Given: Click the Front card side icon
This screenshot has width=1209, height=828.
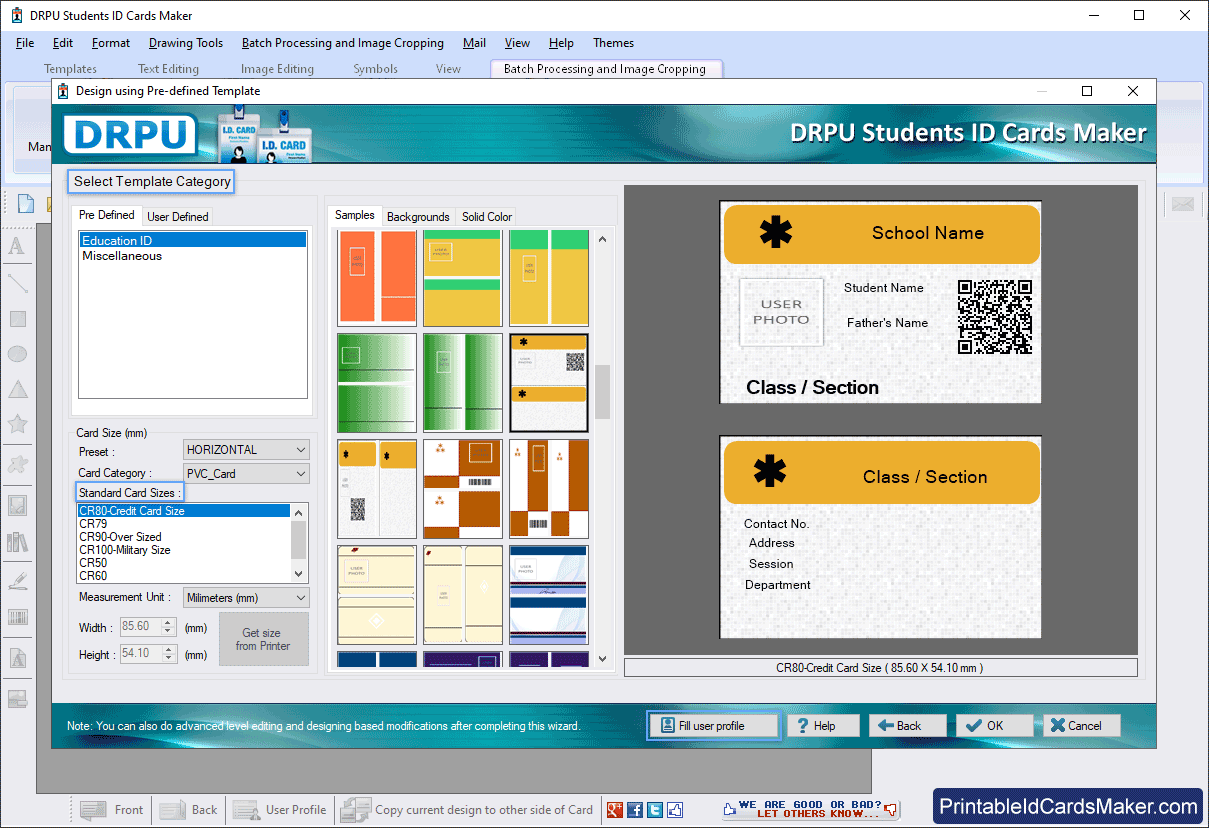Looking at the screenshot, I should [94, 810].
